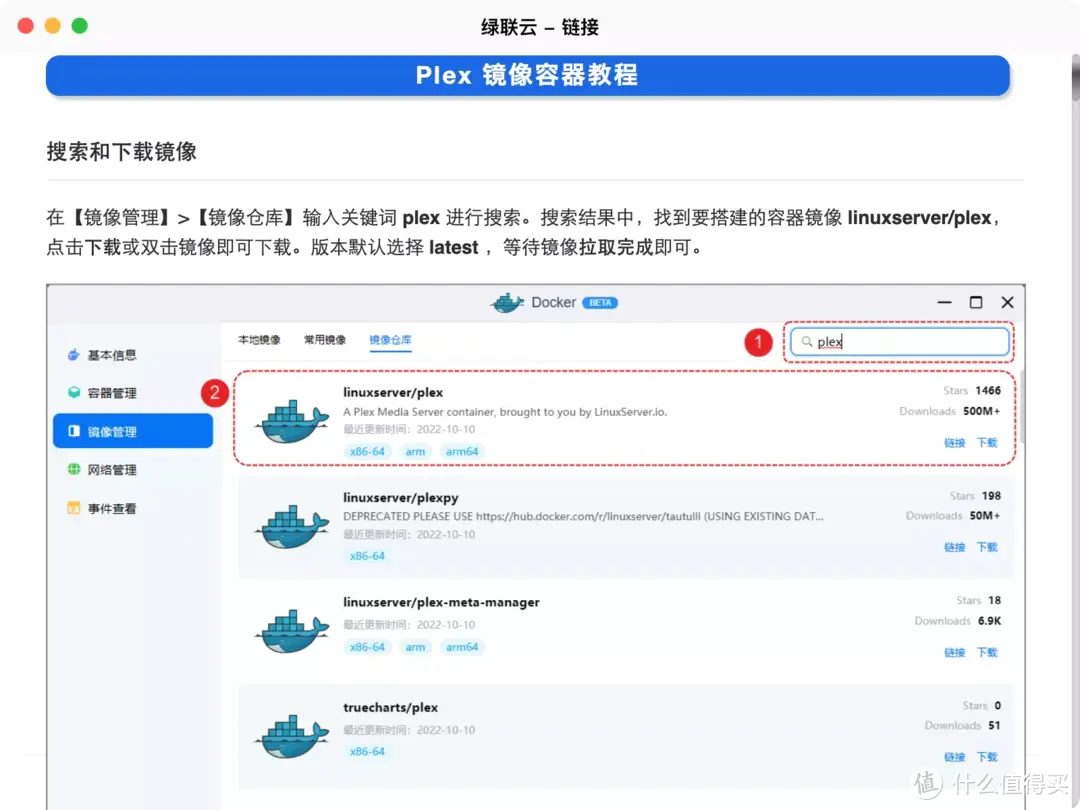Click the 容器管理 cube icon
The image size is (1080, 810).
[x=74, y=393]
